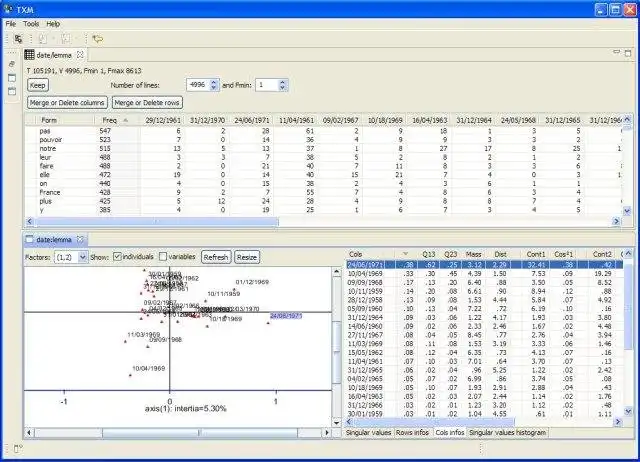640x462 pixels.
Task: Click the status bar icon at bottom left
Action: [x=19, y=449]
